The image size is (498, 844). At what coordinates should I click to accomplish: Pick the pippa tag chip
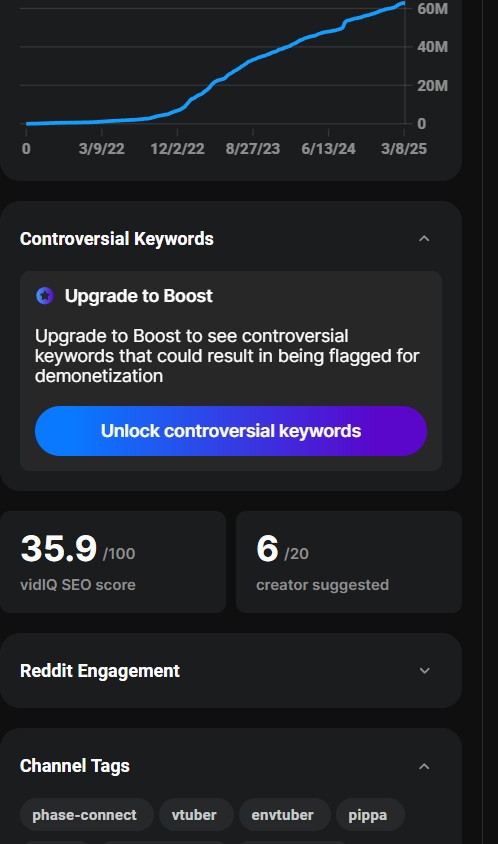tap(368, 815)
